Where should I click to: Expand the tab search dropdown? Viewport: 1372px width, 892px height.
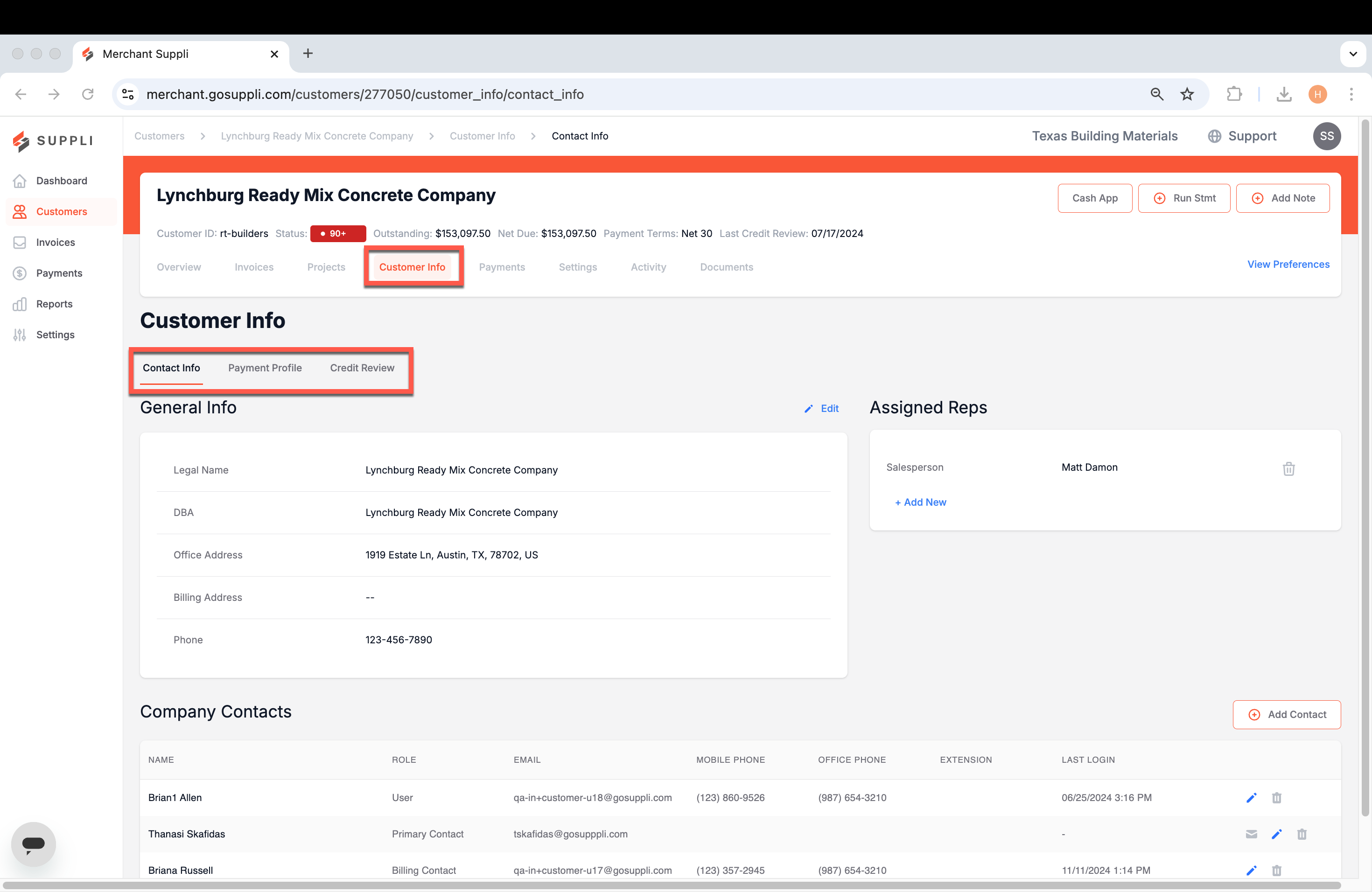coord(1353,54)
